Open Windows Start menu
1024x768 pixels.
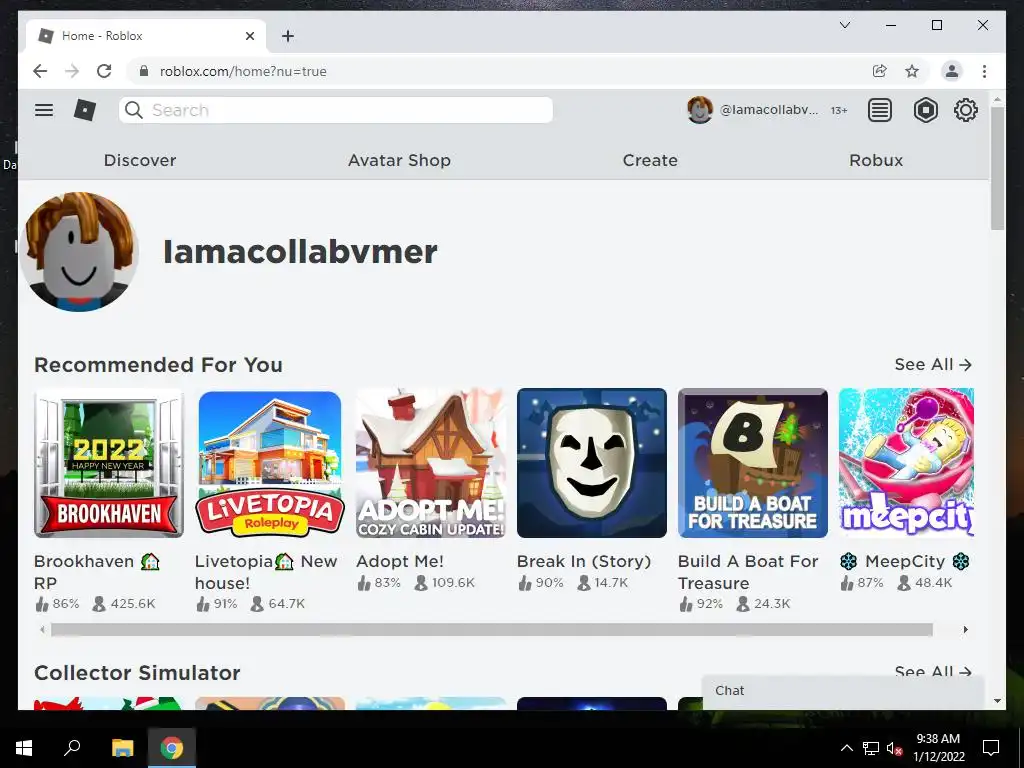(24, 748)
